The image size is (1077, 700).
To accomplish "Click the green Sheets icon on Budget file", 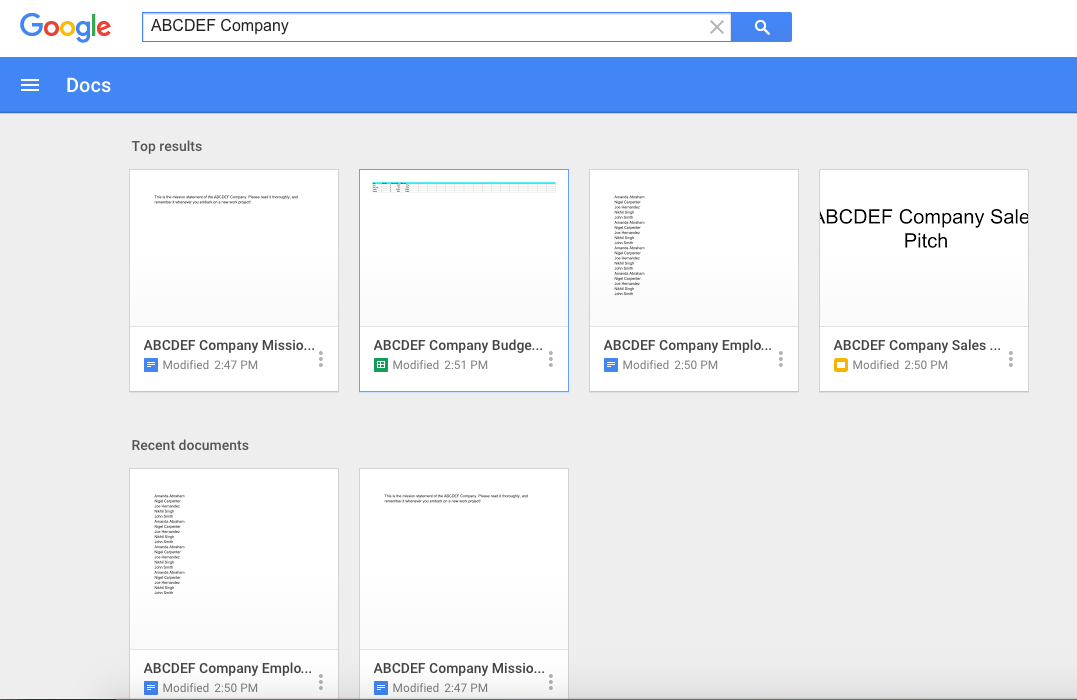I will click(381, 365).
